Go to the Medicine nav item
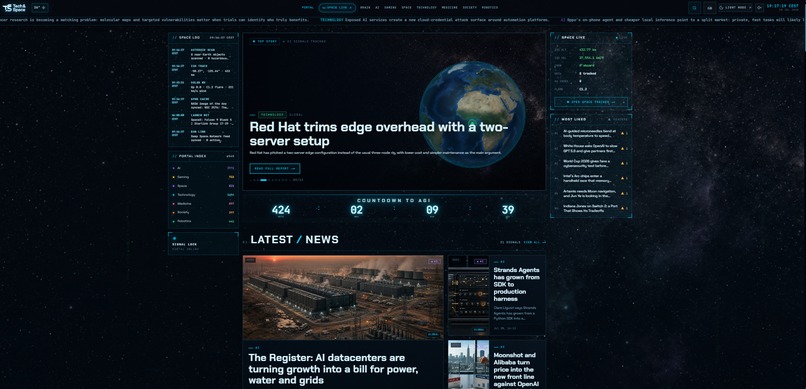 click(x=449, y=8)
